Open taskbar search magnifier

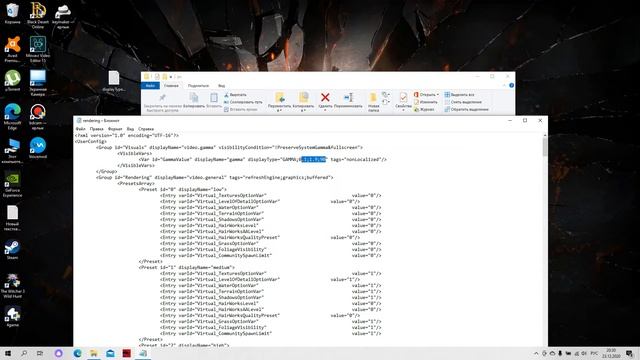24,353
